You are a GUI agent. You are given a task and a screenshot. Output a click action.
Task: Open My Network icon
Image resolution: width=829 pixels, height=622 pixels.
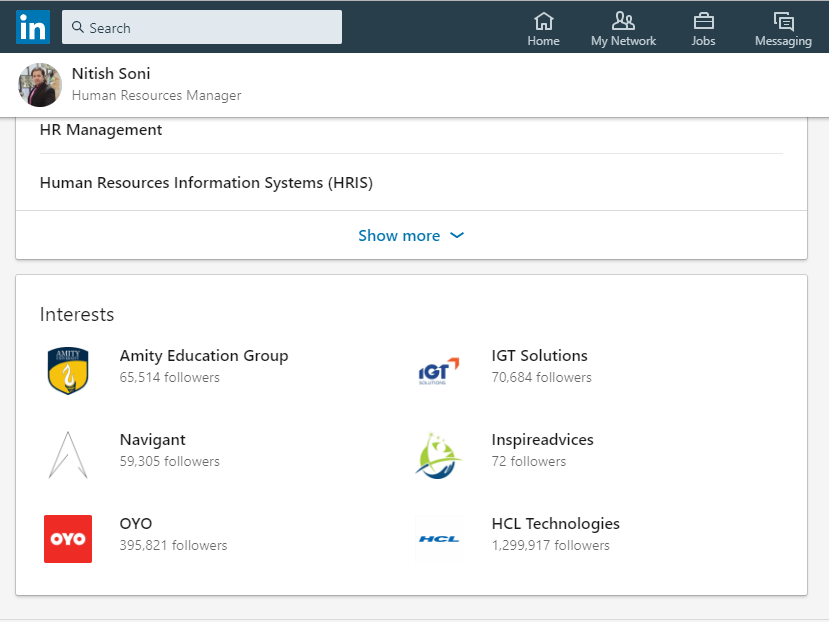tap(623, 21)
